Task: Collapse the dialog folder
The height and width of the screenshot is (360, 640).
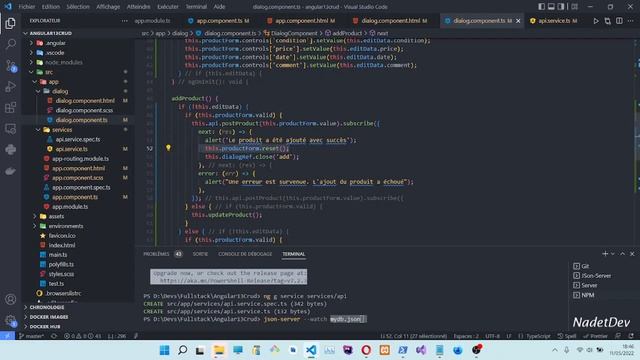Action: [38, 91]
